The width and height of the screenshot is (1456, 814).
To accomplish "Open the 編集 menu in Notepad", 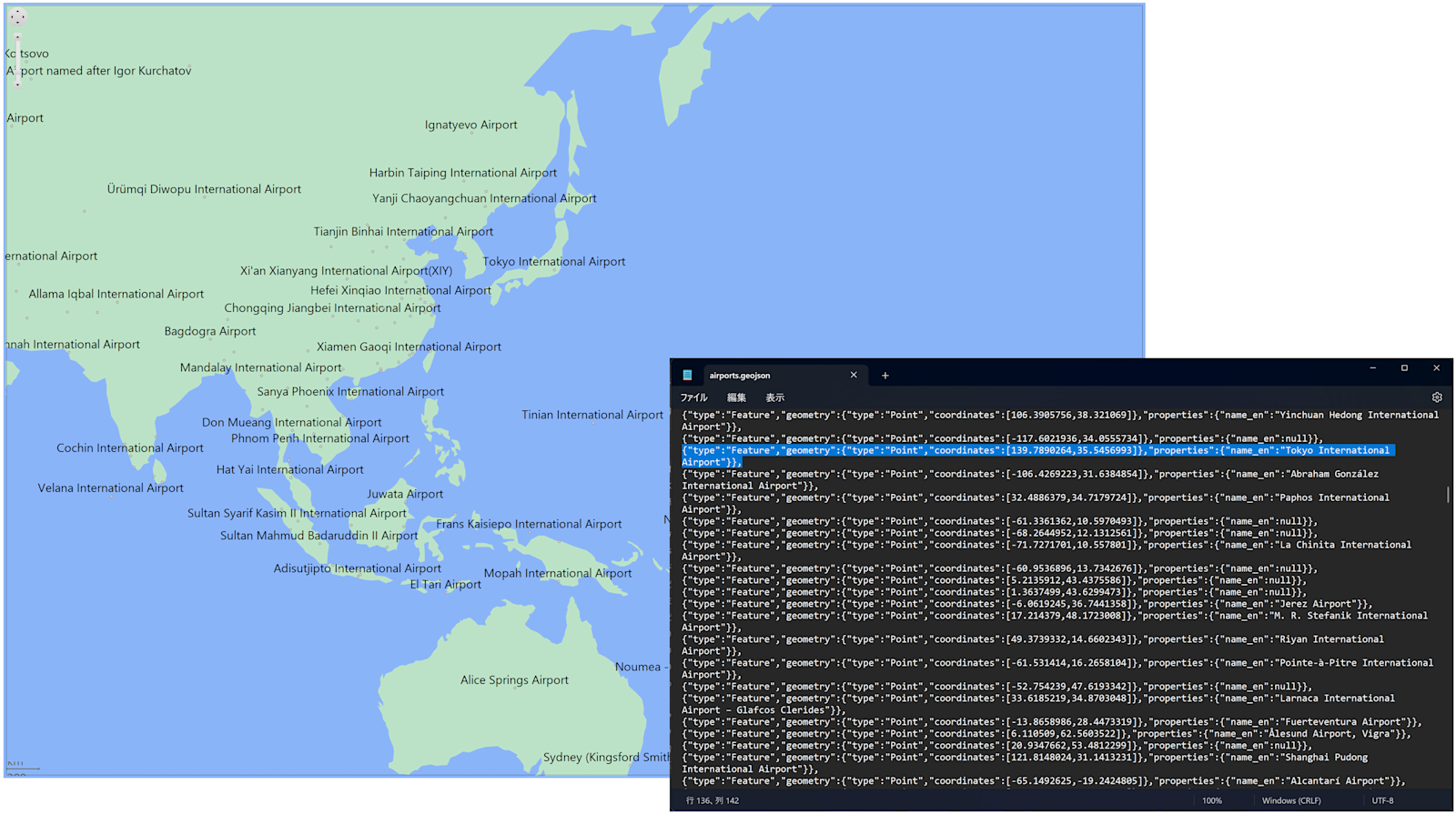I will pos(736,397).
